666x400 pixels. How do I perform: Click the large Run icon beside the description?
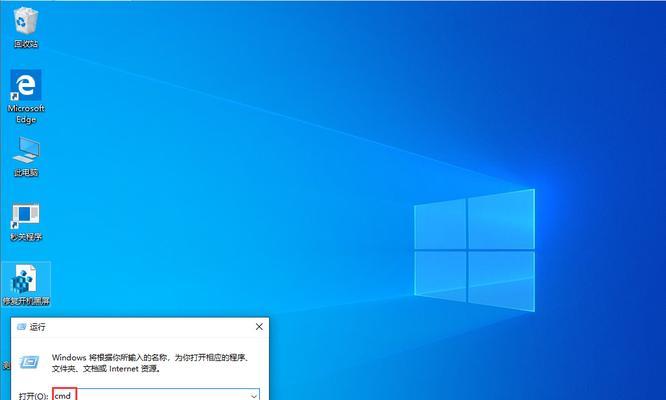30,360
